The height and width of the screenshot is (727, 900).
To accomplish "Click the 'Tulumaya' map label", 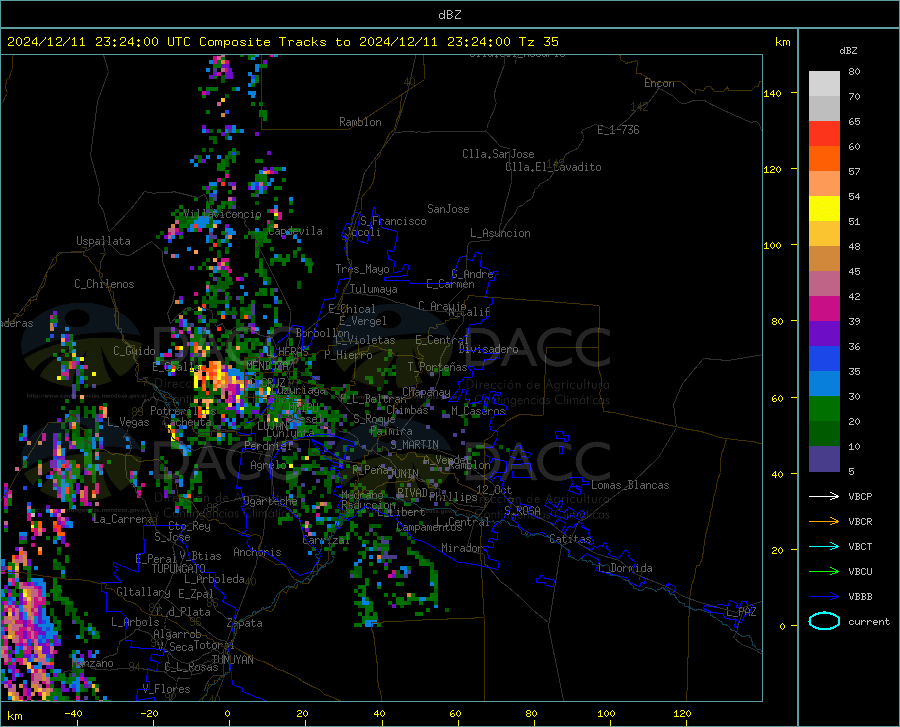I will [373, 289].
